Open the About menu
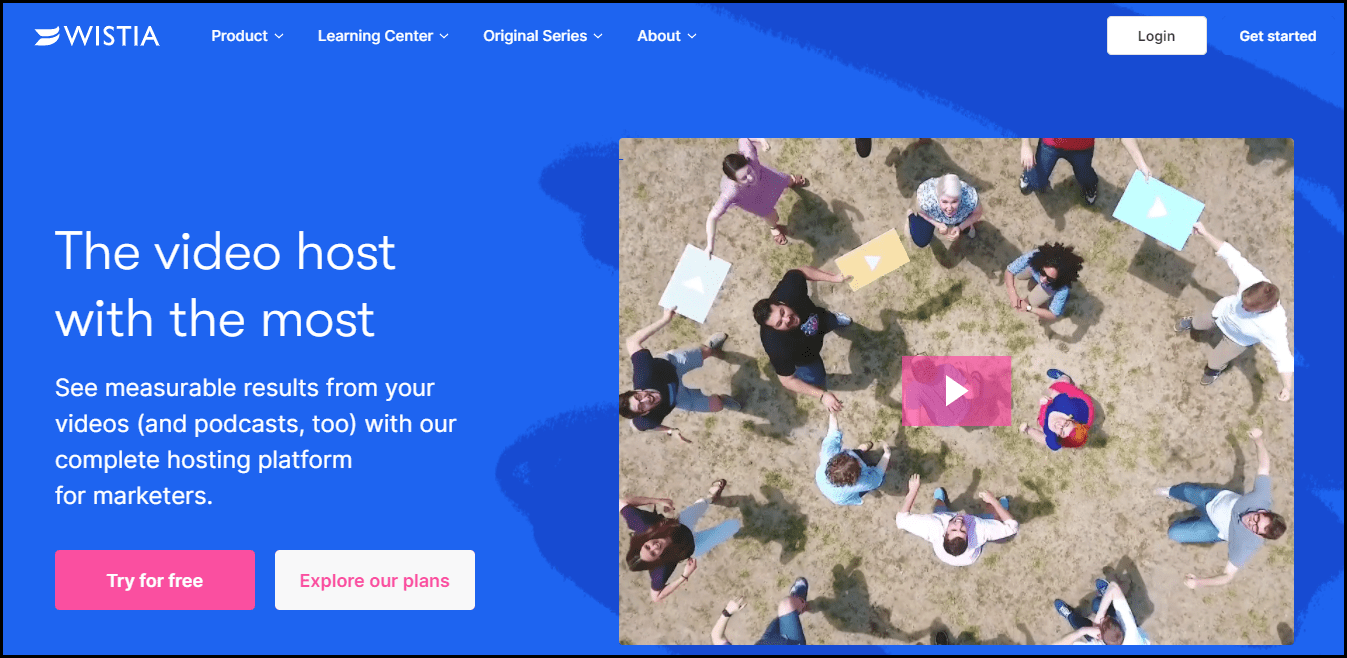1347x658 pixels. (x=667, y=36)
